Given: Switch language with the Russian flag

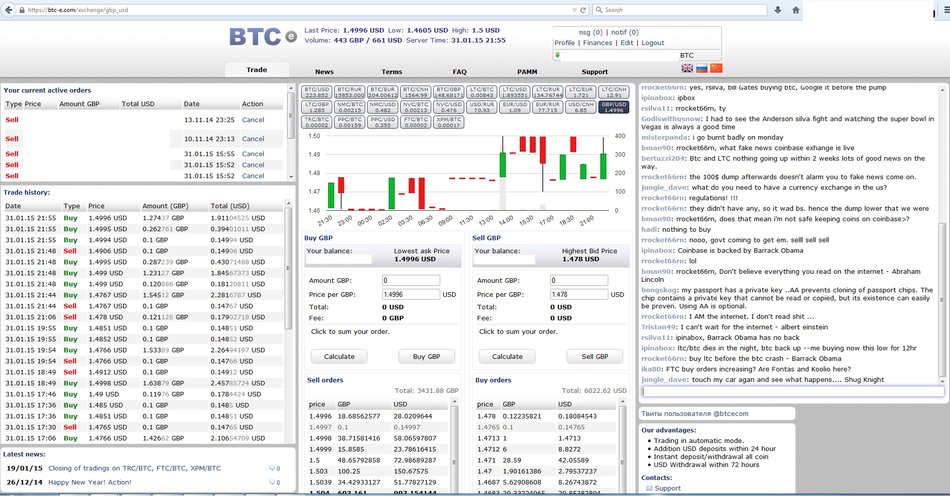Looking at the screenshot, I should 702,68.
